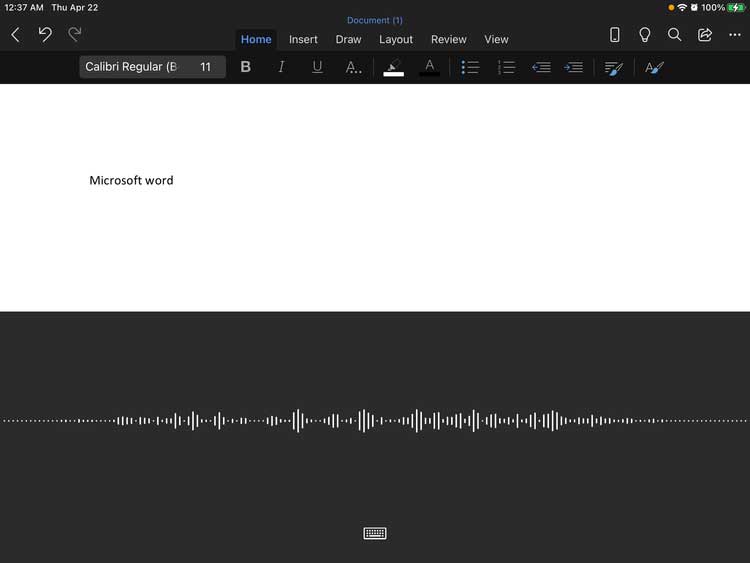Apply the font color
Image resolution: width=750 pixels, height=563 pixels.
[x=430, y=67]
